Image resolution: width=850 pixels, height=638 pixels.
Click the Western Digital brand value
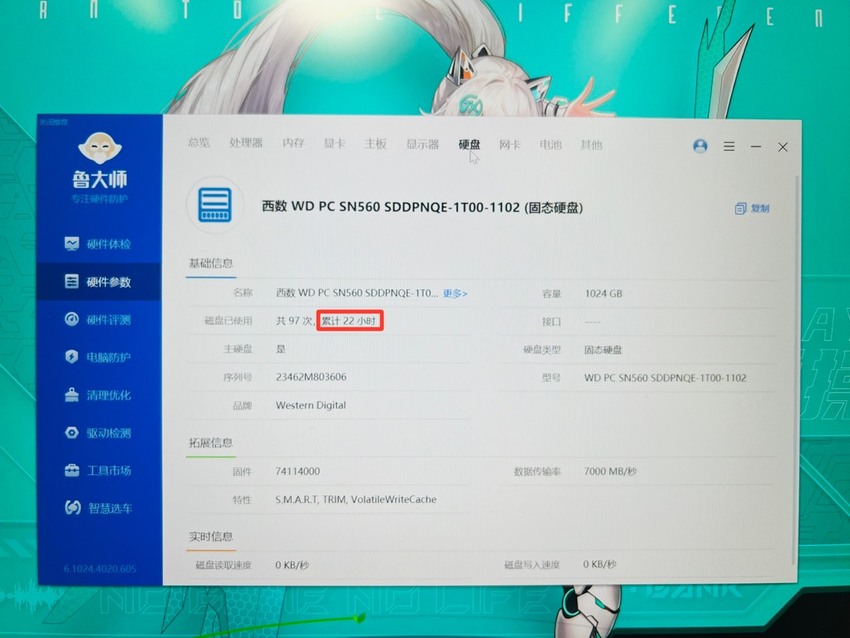(x=311, y=405)
